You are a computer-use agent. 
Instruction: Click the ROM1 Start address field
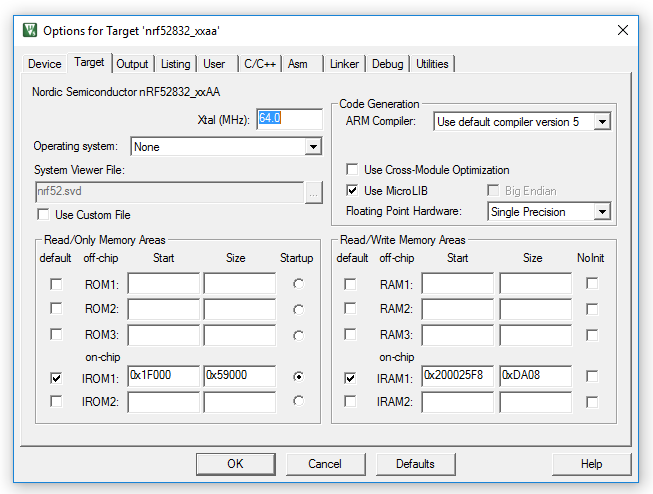[x=164, y=284]
